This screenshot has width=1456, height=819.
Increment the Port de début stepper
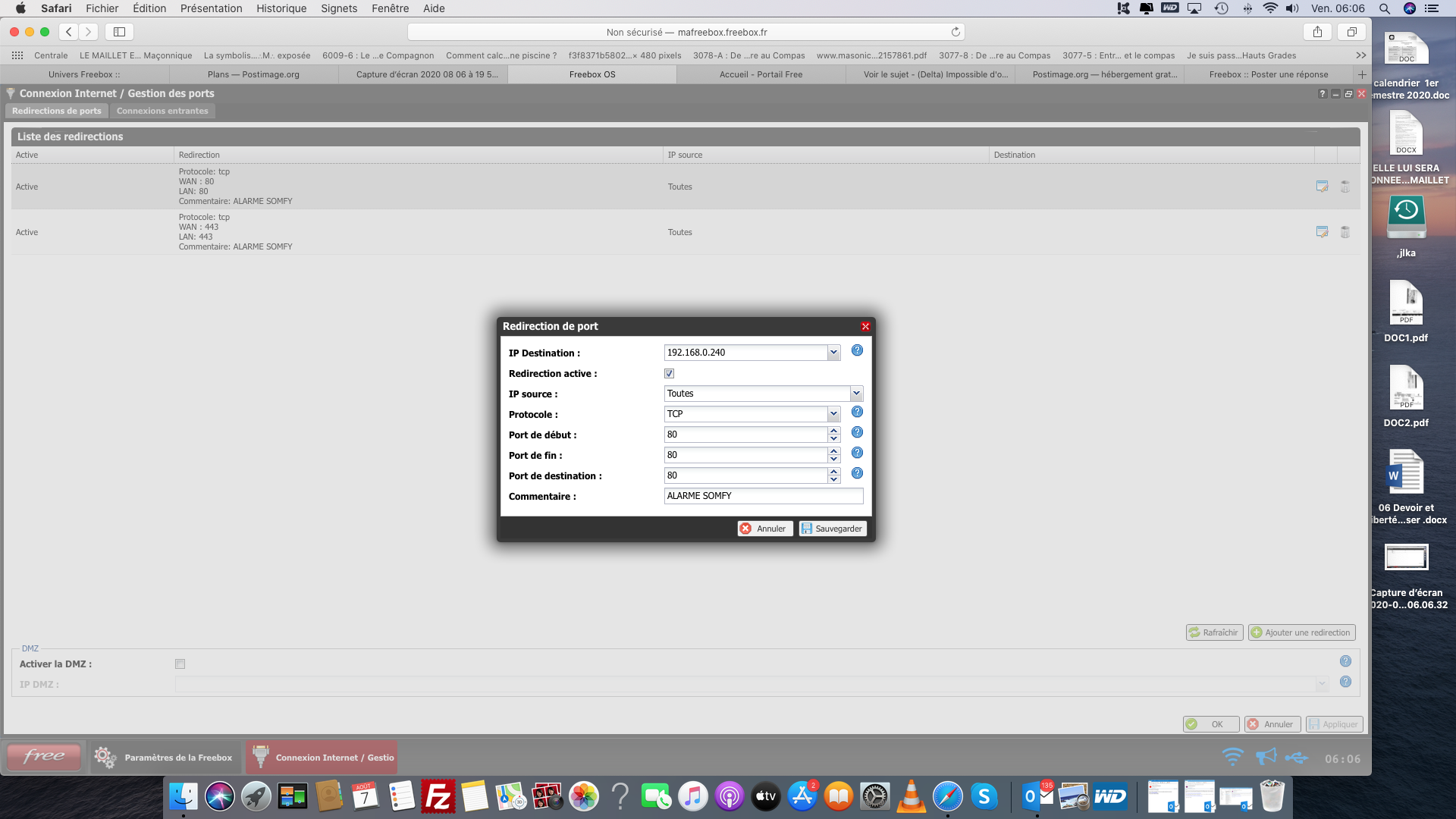(x=834, y=431)
